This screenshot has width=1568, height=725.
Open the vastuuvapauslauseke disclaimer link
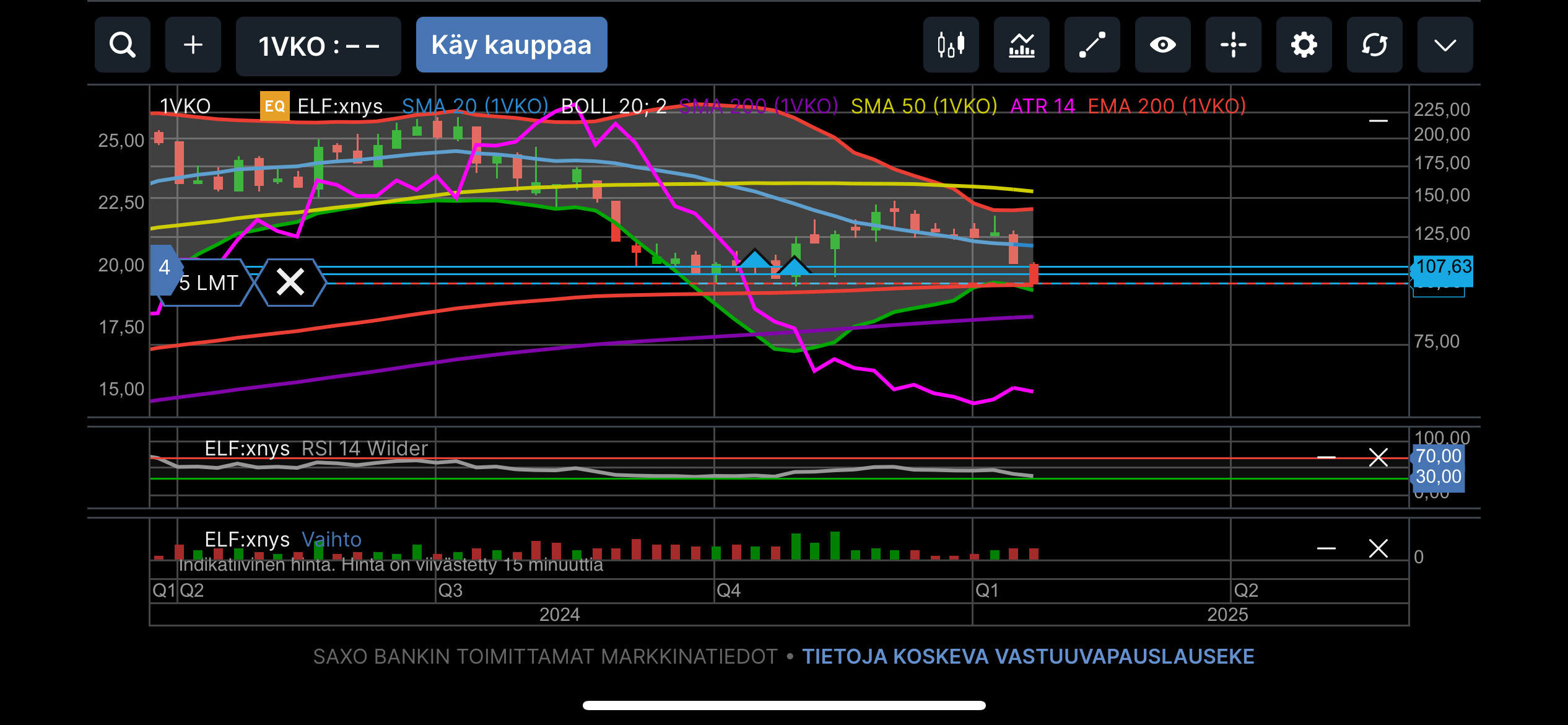coord(1028,656)
